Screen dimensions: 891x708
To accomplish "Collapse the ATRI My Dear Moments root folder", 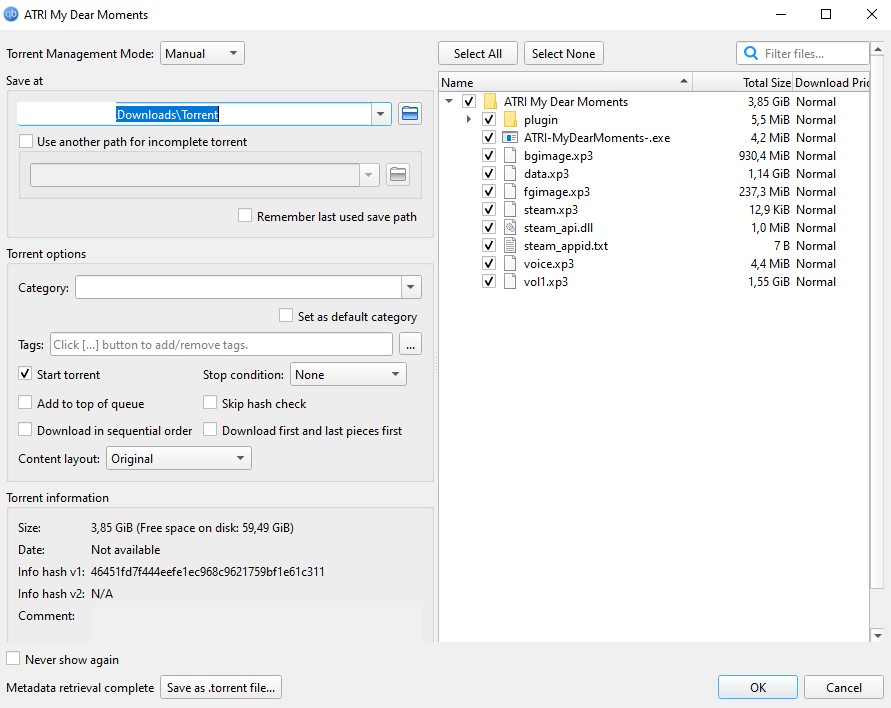I will [449, 101].
